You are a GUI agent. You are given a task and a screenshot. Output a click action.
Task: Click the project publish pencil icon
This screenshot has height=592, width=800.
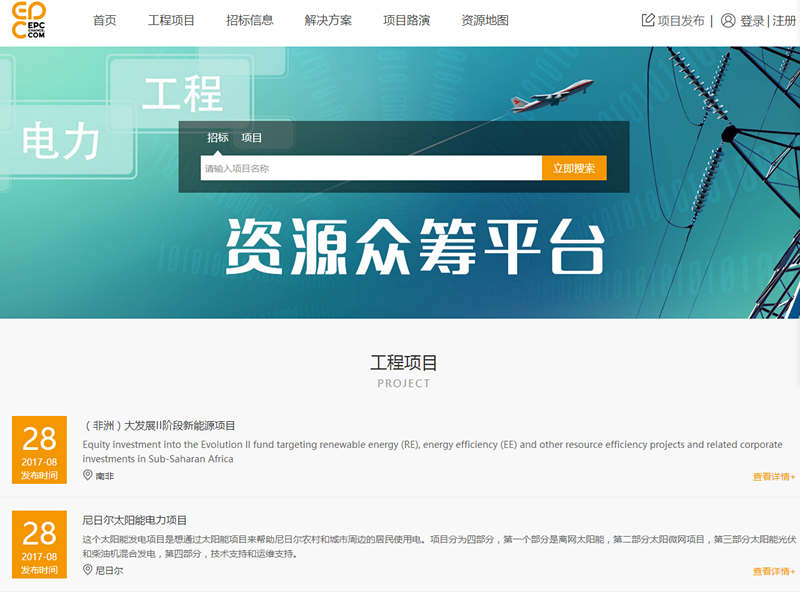pos(648,20)
